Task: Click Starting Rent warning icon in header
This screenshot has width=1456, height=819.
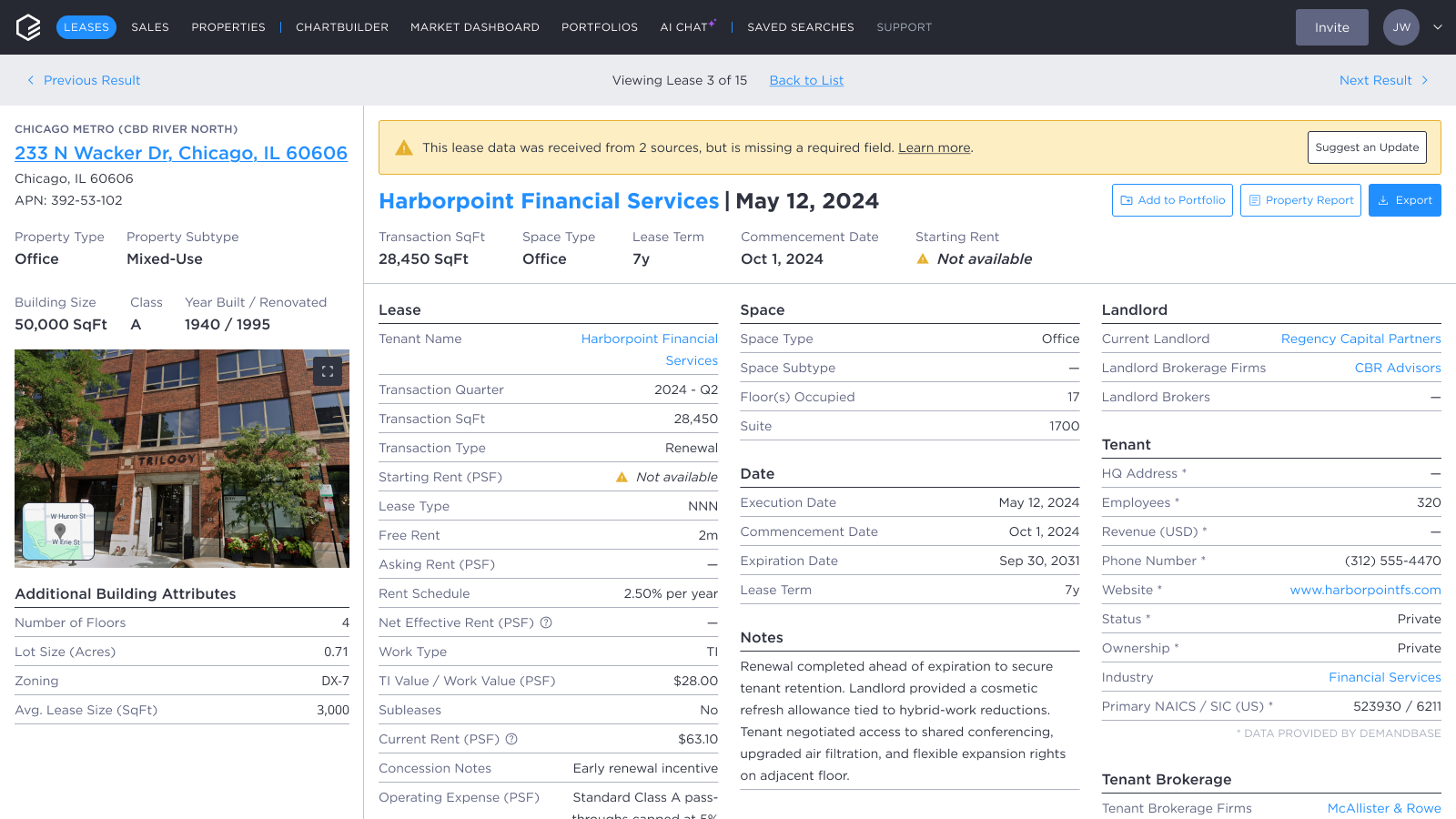Action: click(923, 259)
